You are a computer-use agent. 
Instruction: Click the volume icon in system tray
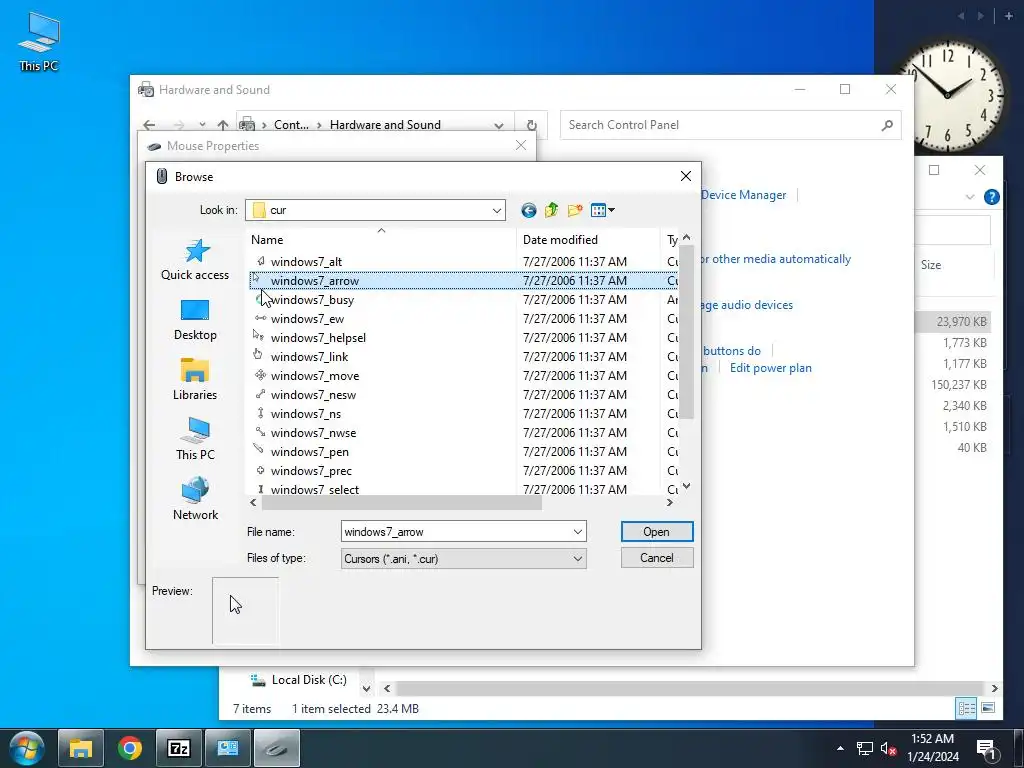[x=888, y=749]
